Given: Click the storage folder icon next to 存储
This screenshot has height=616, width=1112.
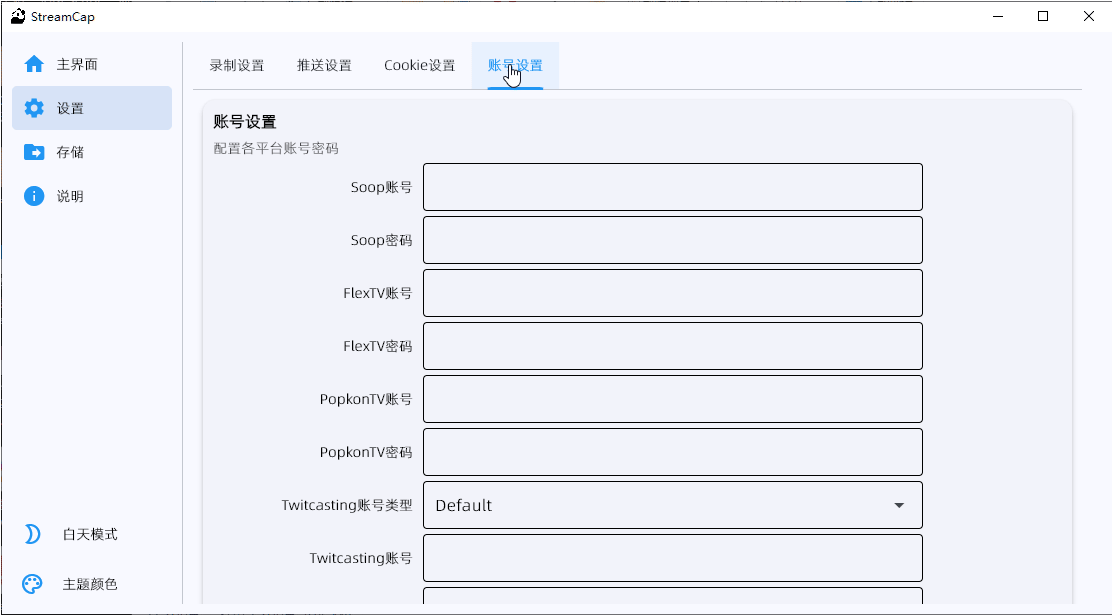Looking at the screenshot, I should coord(33,151).
